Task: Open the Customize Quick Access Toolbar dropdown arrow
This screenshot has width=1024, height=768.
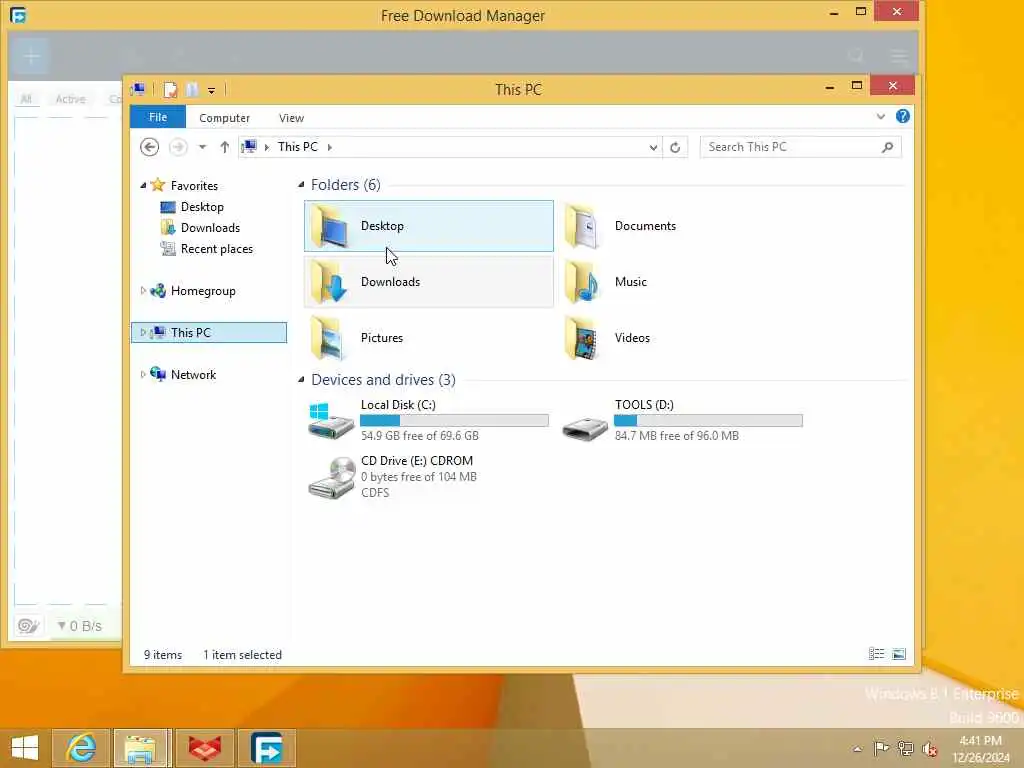Action: coord(212,90)
